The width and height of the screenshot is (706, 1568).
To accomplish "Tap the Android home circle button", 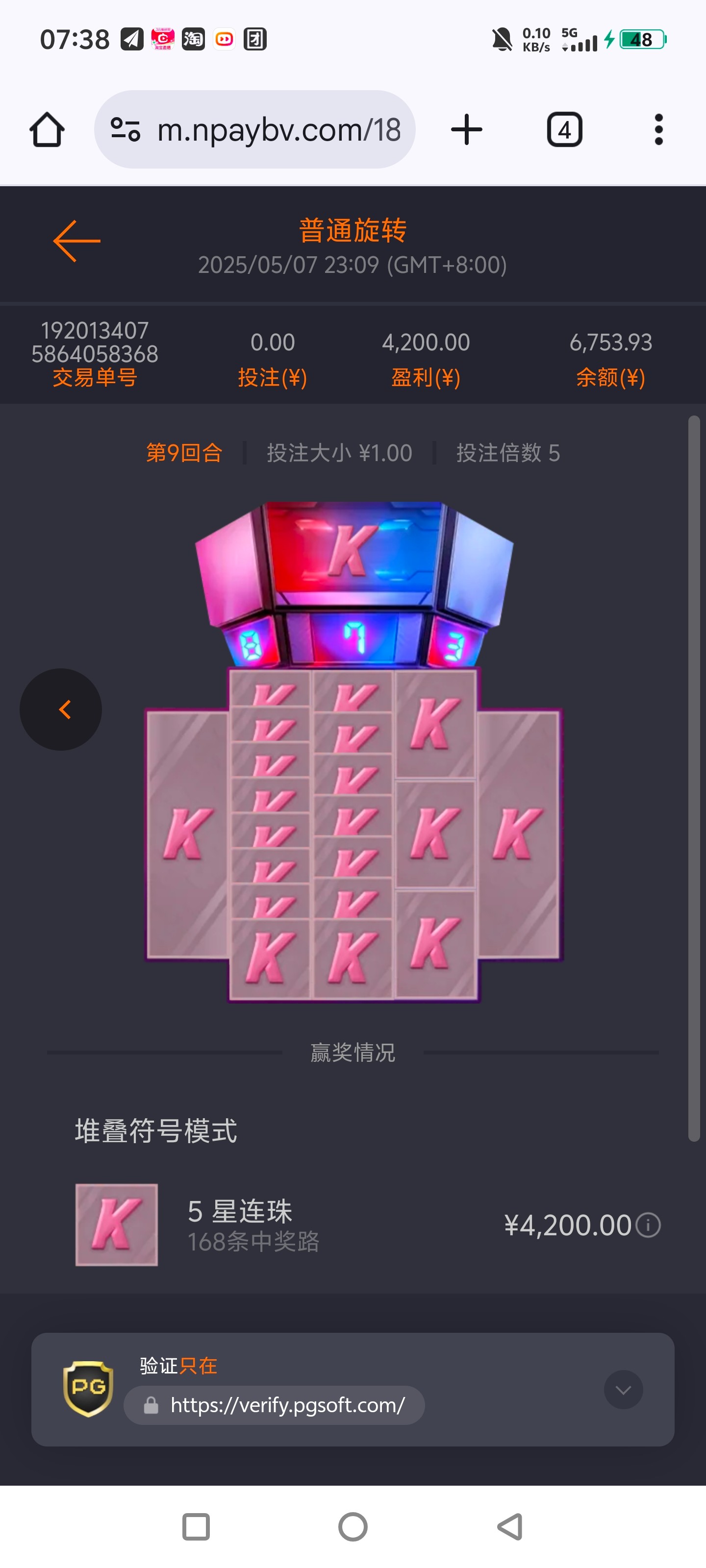I will [353, 1527].
